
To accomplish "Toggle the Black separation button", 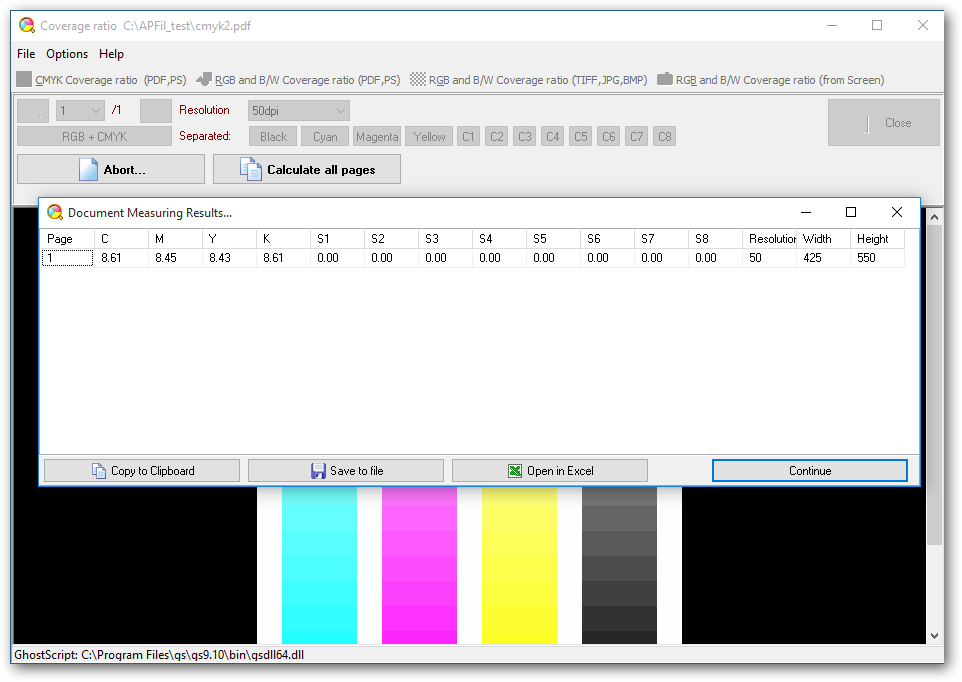I will [273, 137].
